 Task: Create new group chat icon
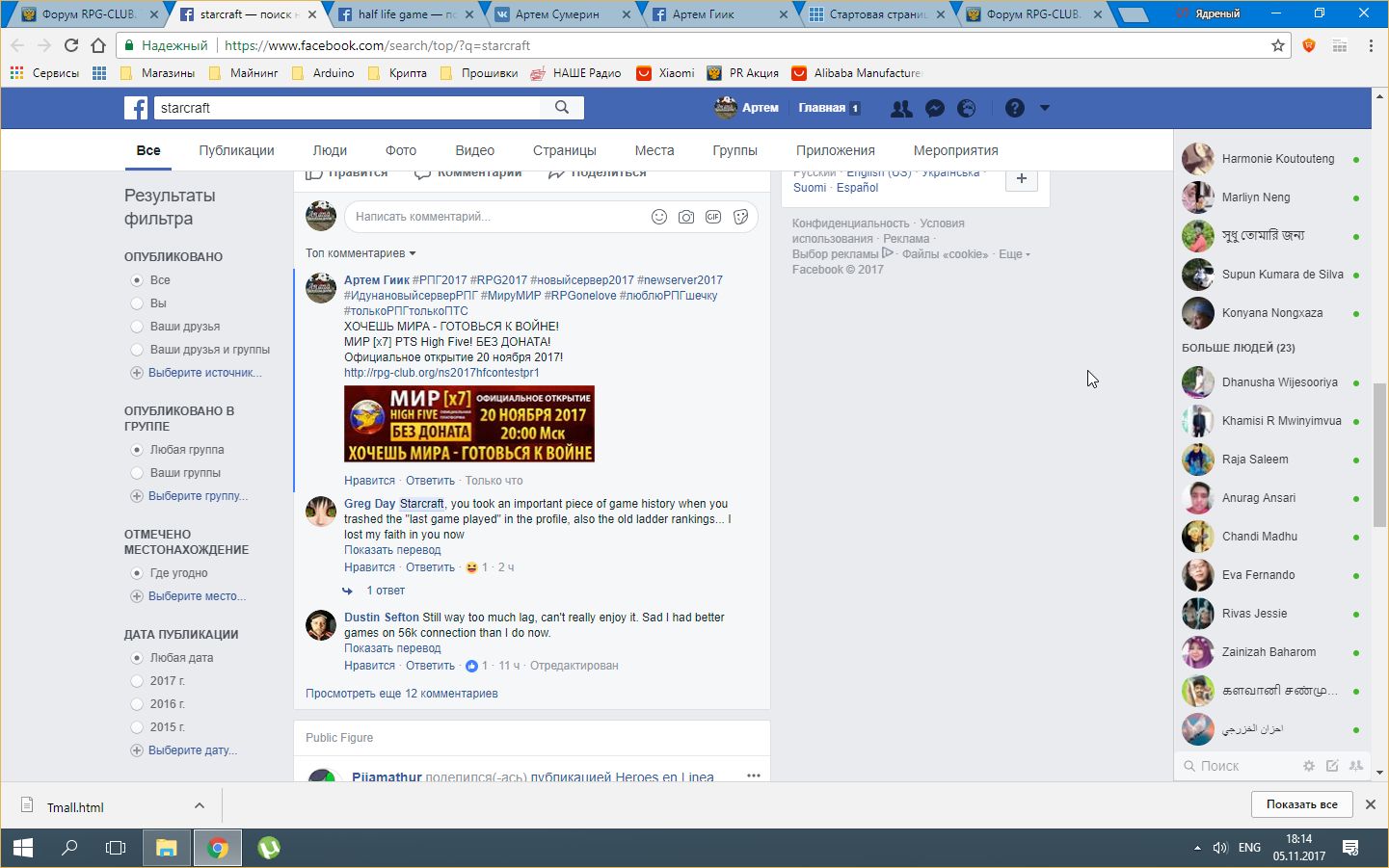(x=1356, y=766)
